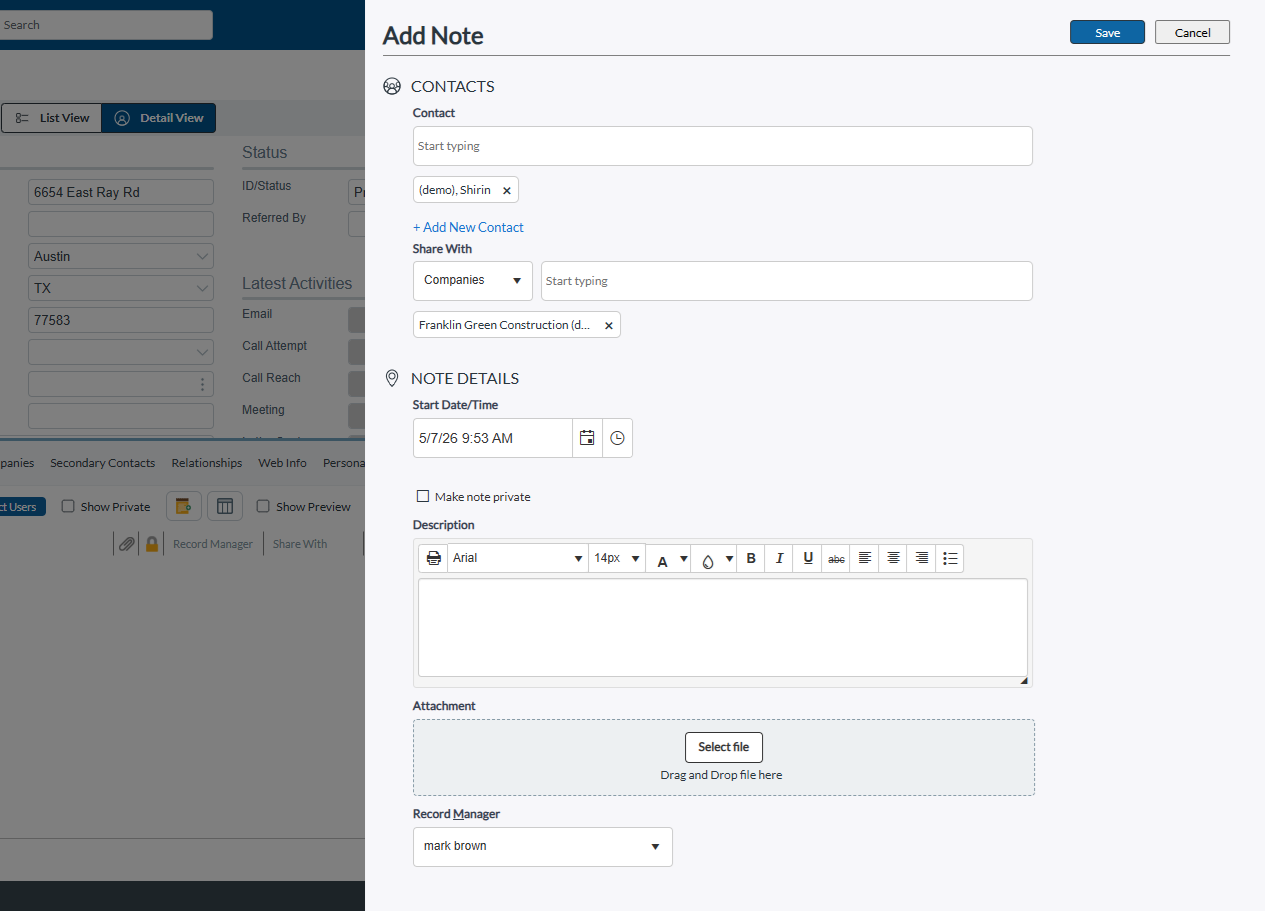Check Make note private checkbox
The height and width of the screenshot is (911, 1265).
(x=423, y=496)
